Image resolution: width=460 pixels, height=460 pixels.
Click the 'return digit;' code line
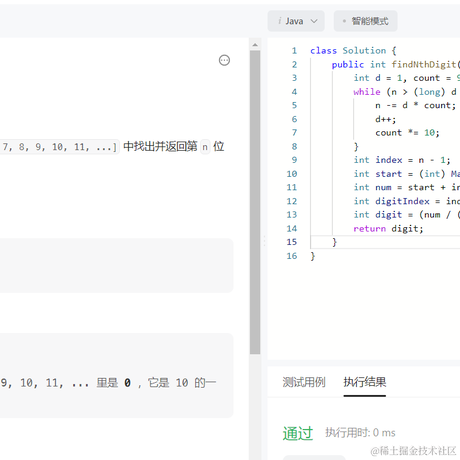coord(388,229)
